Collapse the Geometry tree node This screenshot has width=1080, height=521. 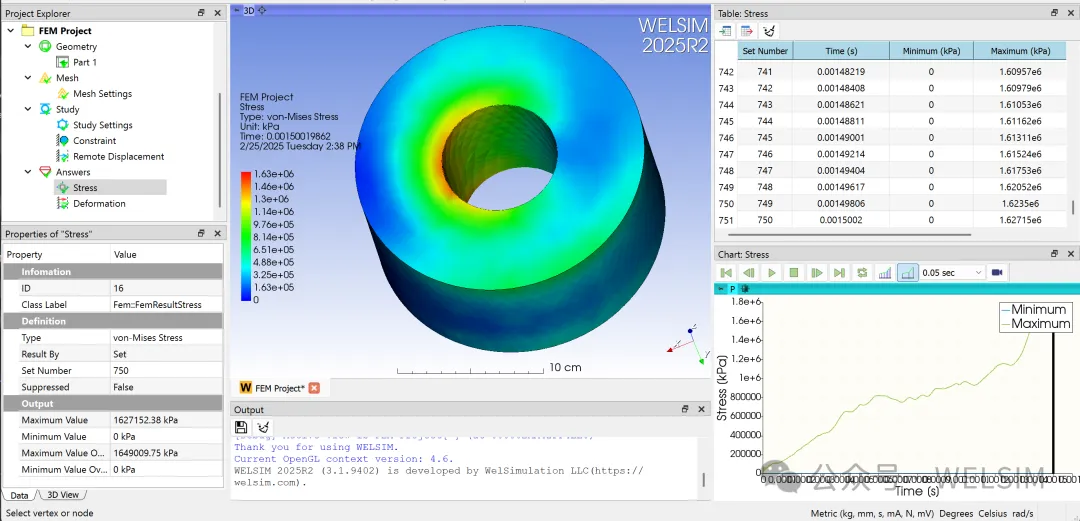[28, 46]
